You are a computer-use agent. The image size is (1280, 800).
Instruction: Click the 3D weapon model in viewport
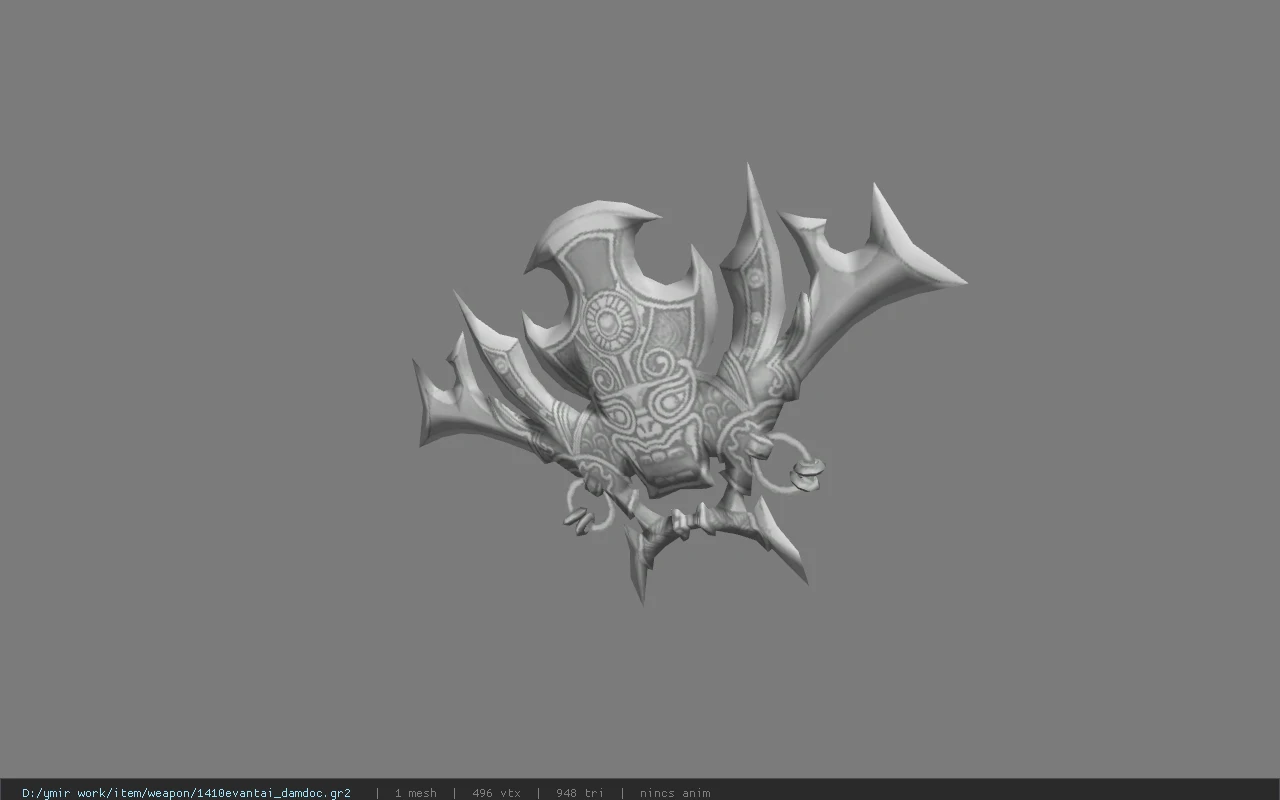tap(690, 385)
